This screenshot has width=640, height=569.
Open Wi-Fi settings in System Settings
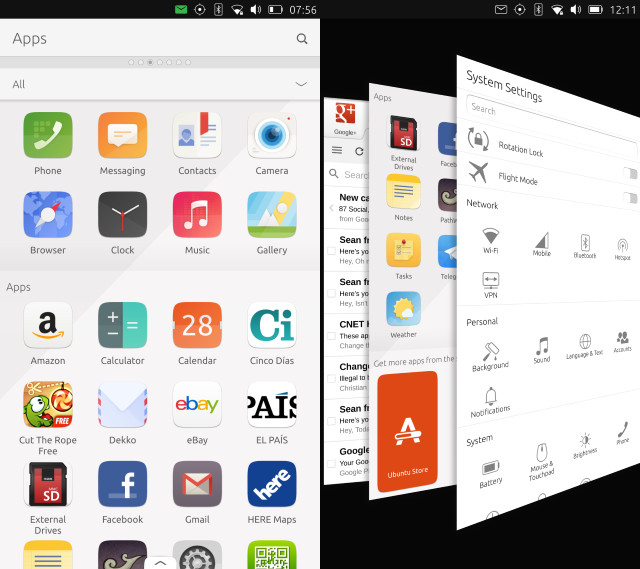click(x=490, y=241)
